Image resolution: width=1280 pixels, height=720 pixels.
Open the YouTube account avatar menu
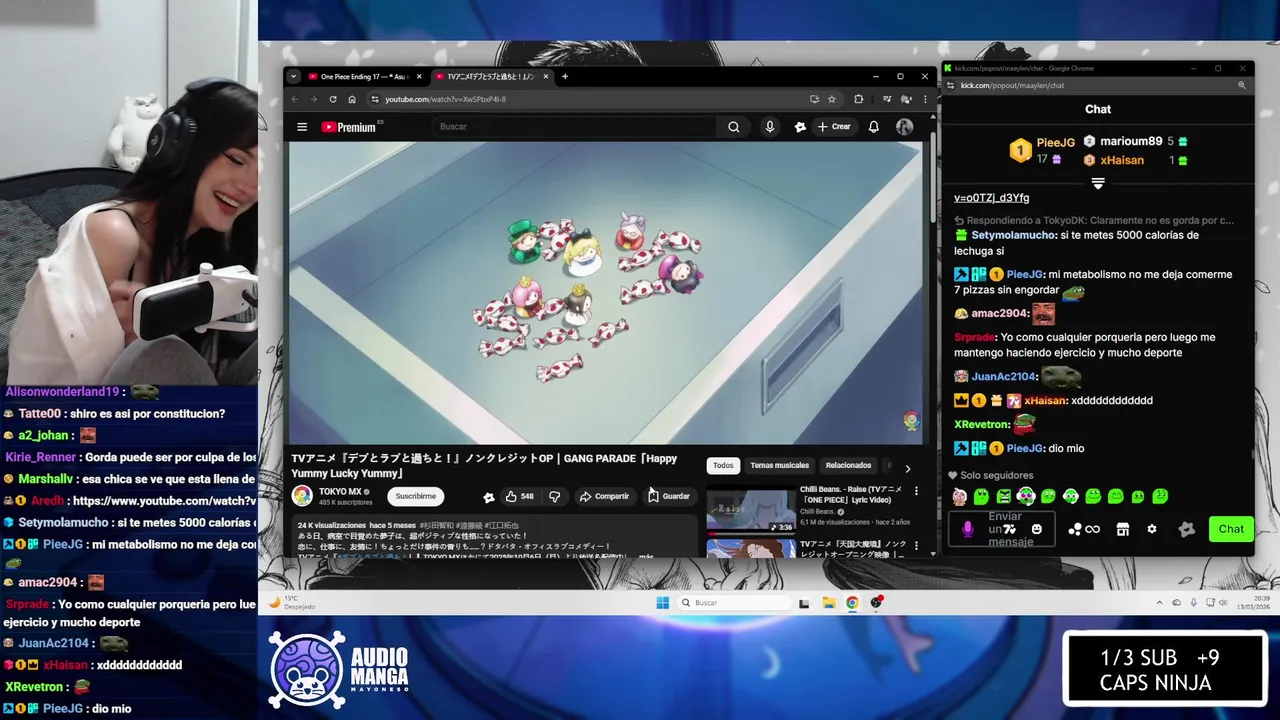coord(904,127)
